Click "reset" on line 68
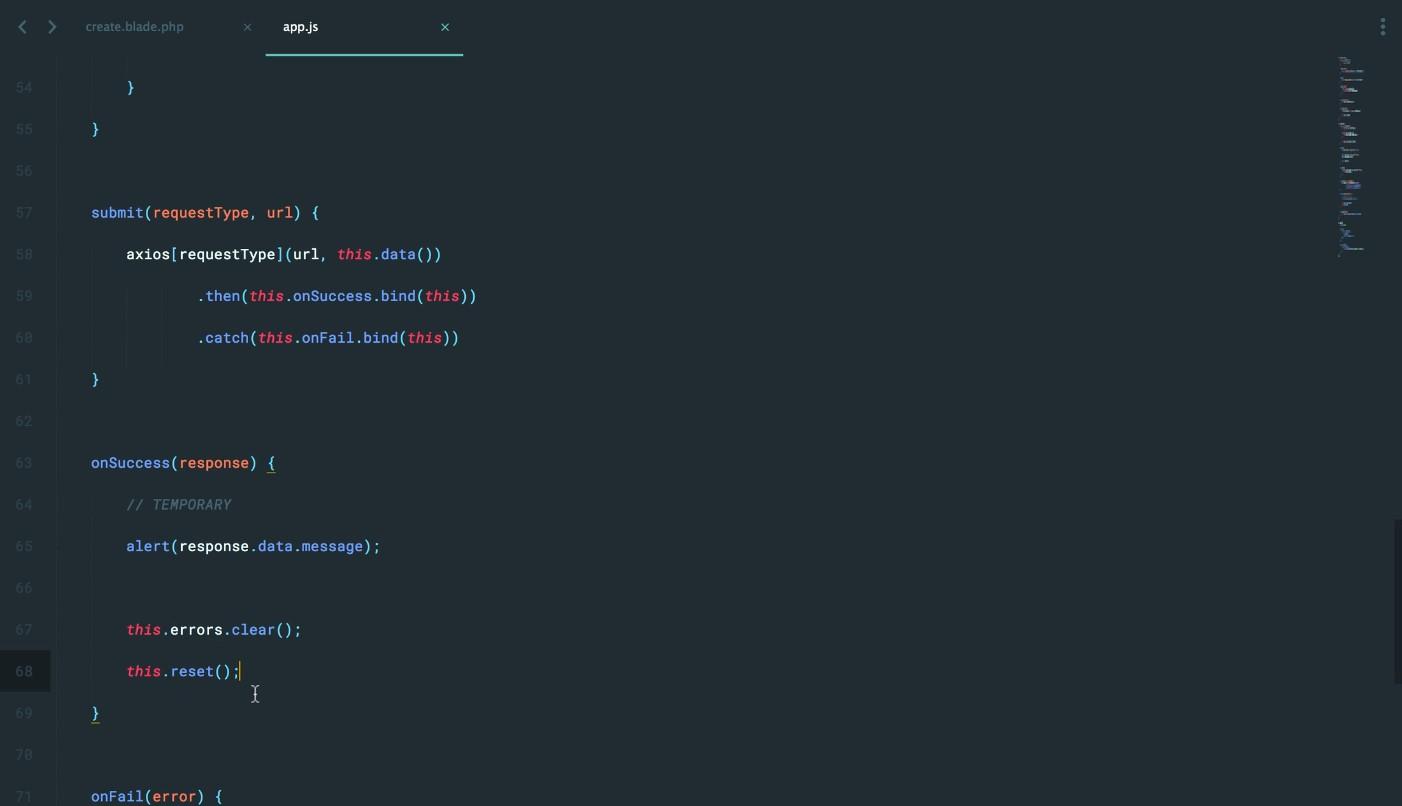 (x=192, y=672)
